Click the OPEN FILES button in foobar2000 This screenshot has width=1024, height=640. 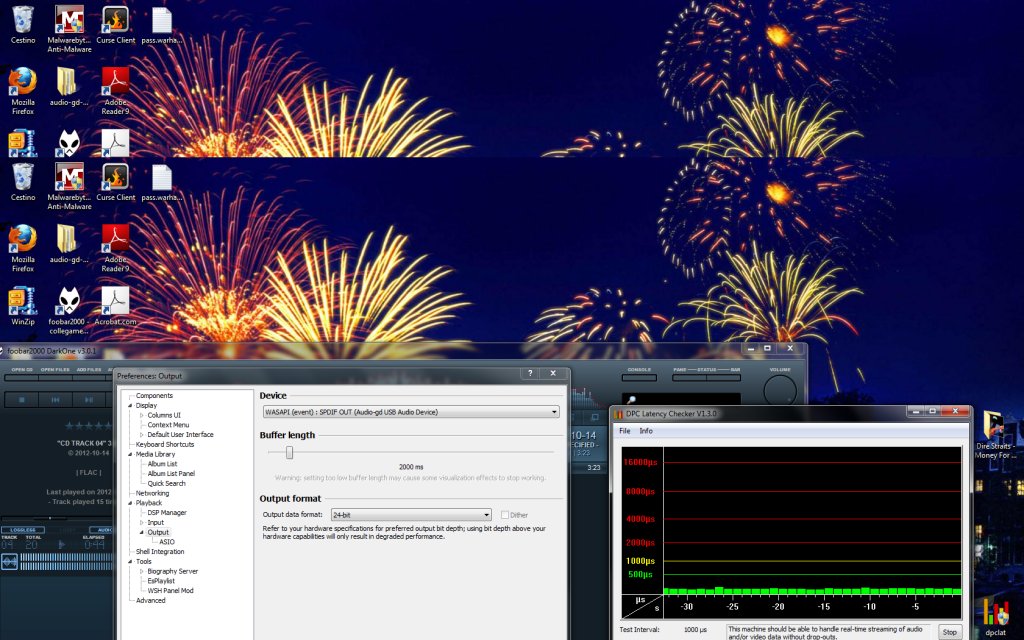pos(55,377)
